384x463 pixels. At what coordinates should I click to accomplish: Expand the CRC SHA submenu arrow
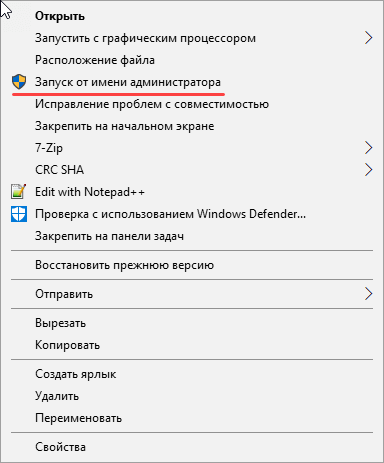coord(368,169)
